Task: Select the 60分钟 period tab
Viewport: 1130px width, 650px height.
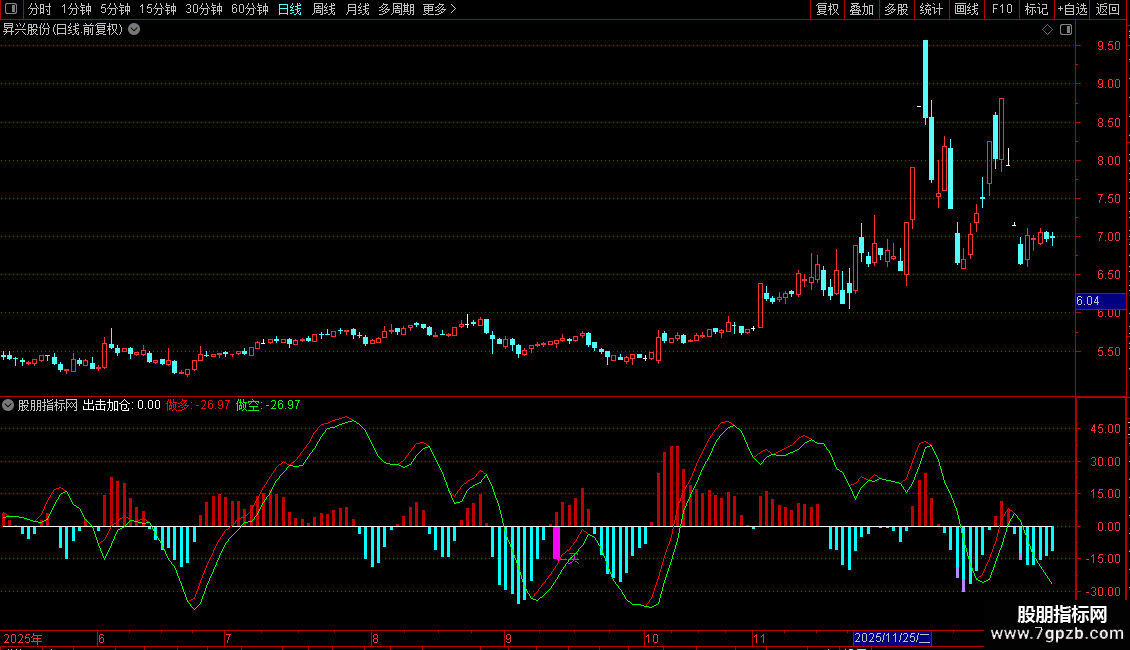Action: click(x=249, y=9)
